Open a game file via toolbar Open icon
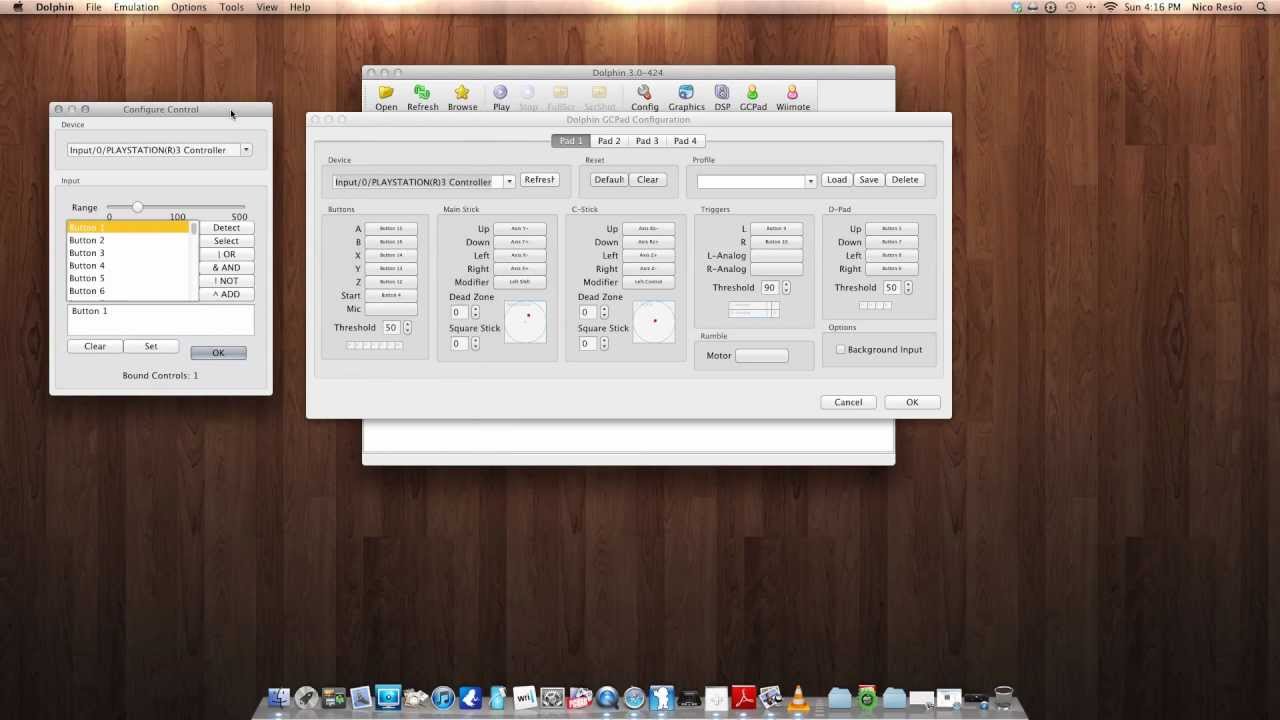Screen dimensions: 1280x720 [x=386, y=97]
